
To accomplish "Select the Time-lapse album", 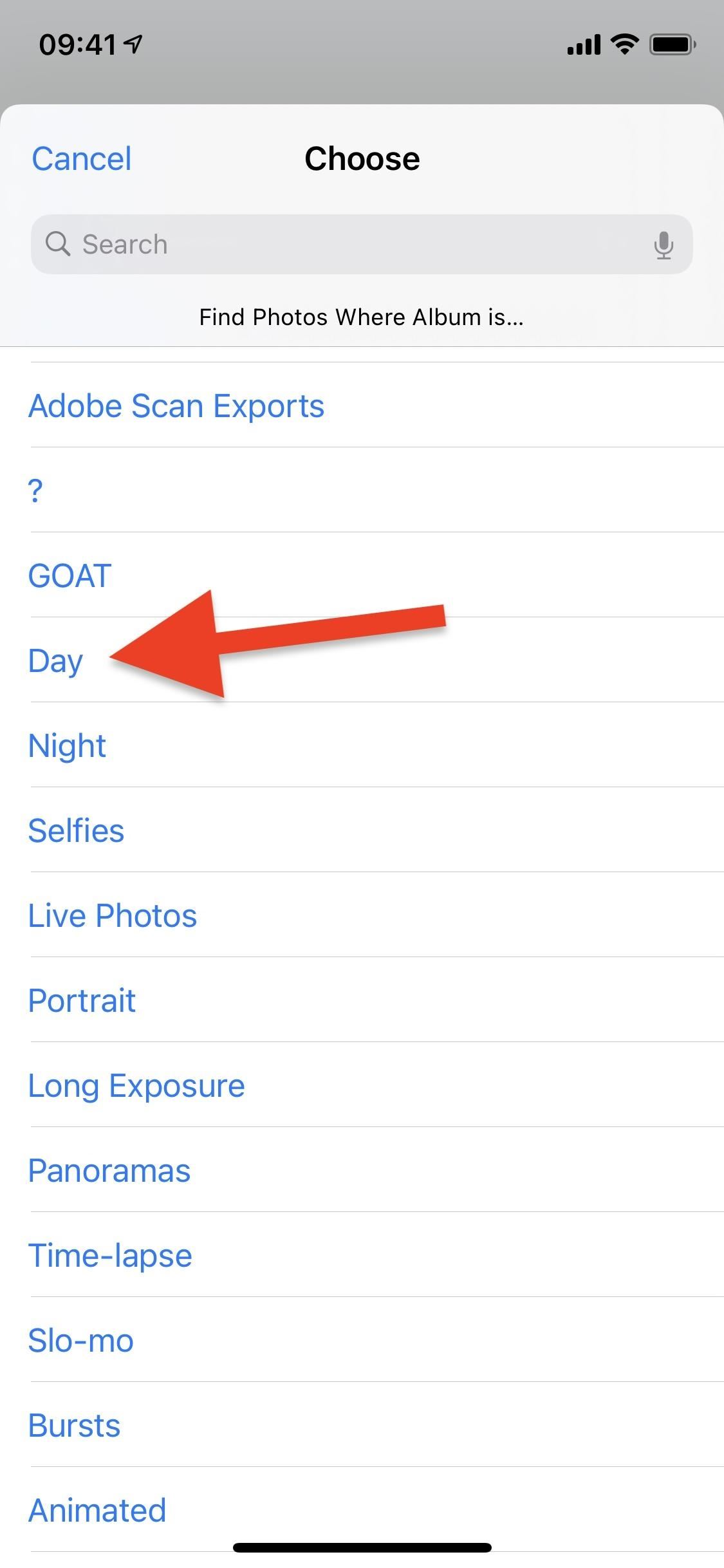I will pos(362,1255).
